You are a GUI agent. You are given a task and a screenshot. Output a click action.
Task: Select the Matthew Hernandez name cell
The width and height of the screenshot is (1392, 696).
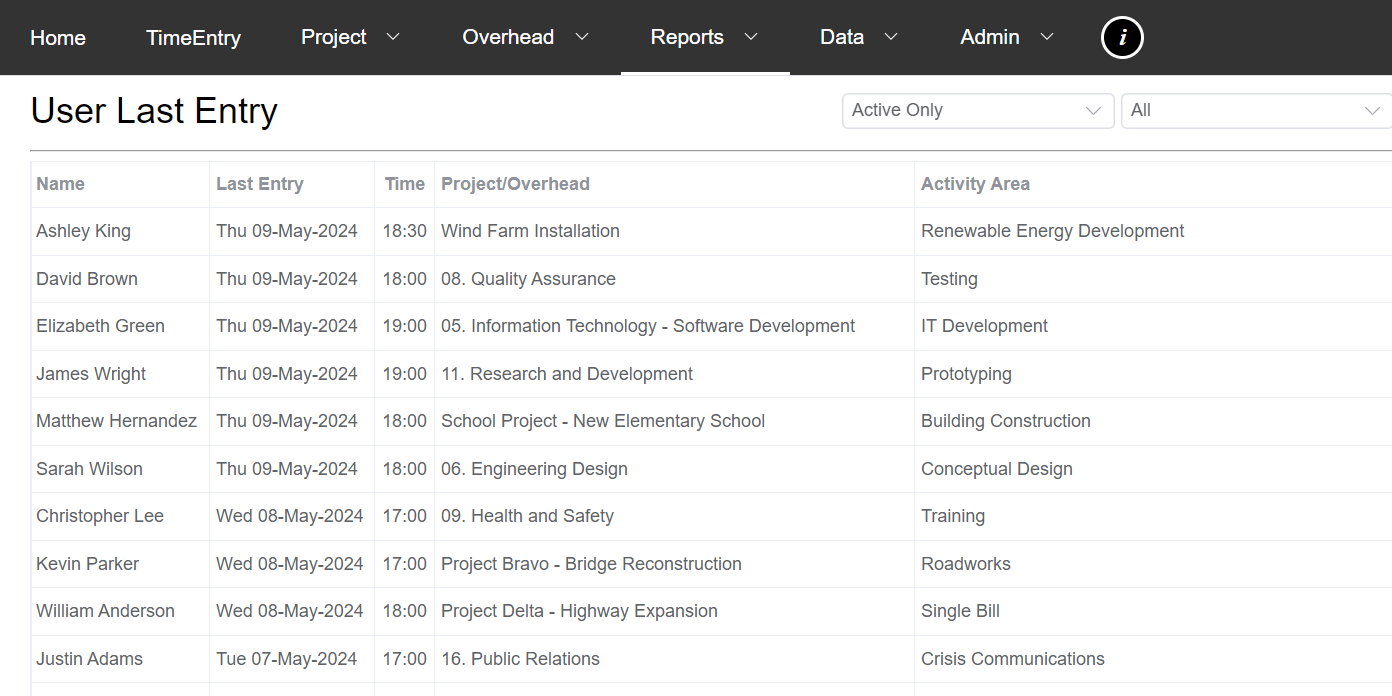pos(116,421)
